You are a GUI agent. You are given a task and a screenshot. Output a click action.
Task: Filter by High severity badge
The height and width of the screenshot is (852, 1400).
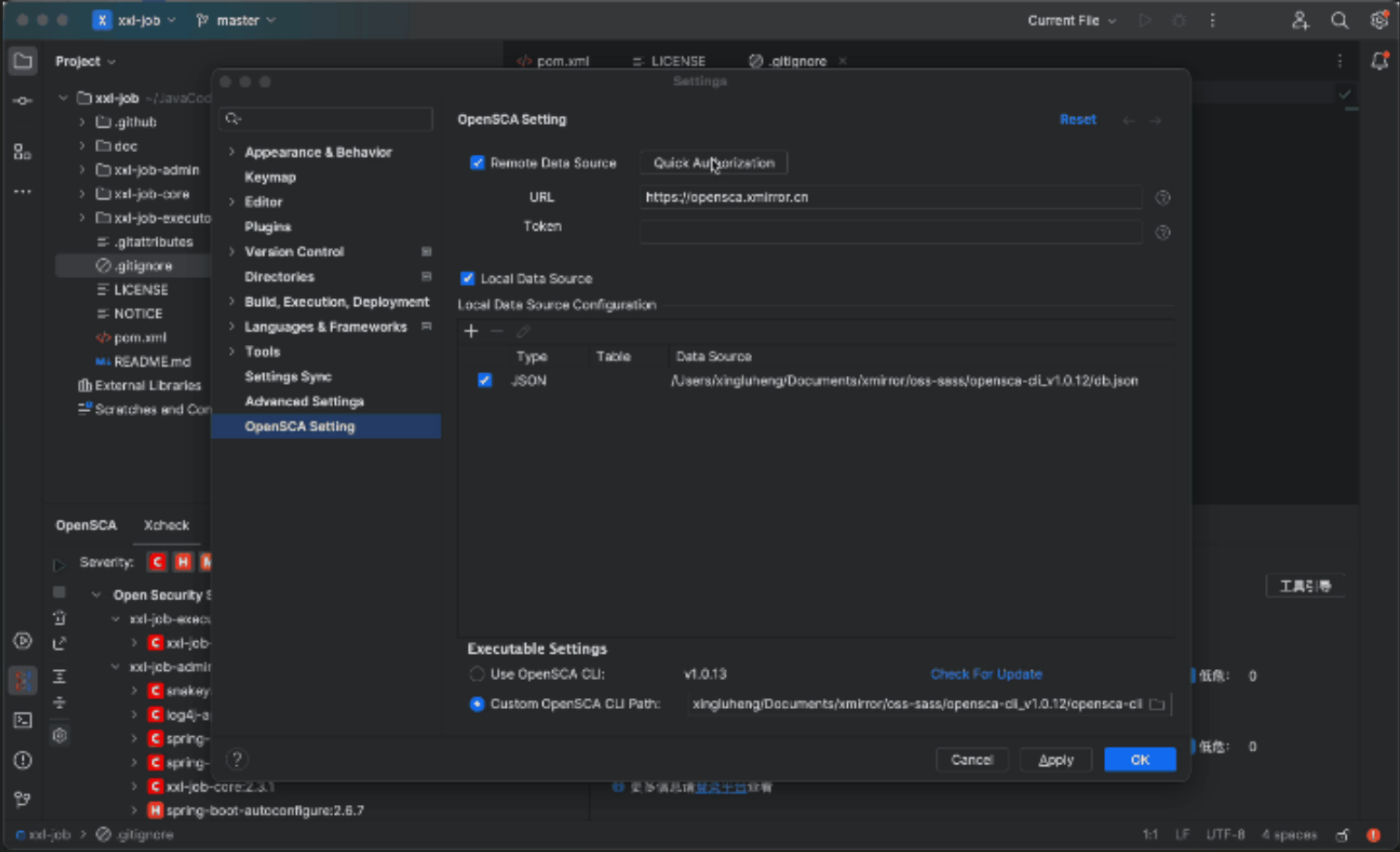pyautogui.click(x=183, y=562)
